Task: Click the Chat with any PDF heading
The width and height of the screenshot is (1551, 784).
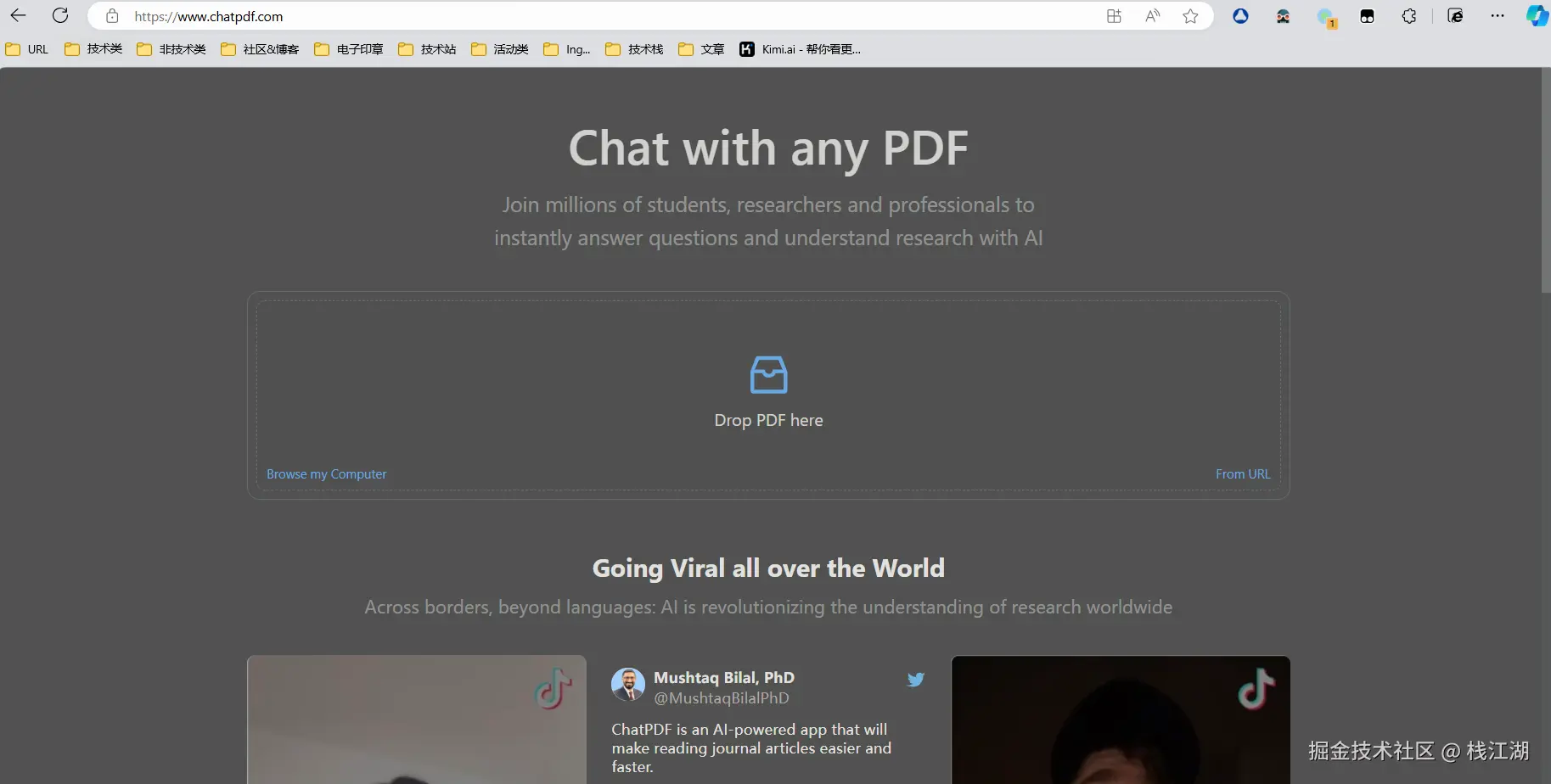Action: point(768,149)
